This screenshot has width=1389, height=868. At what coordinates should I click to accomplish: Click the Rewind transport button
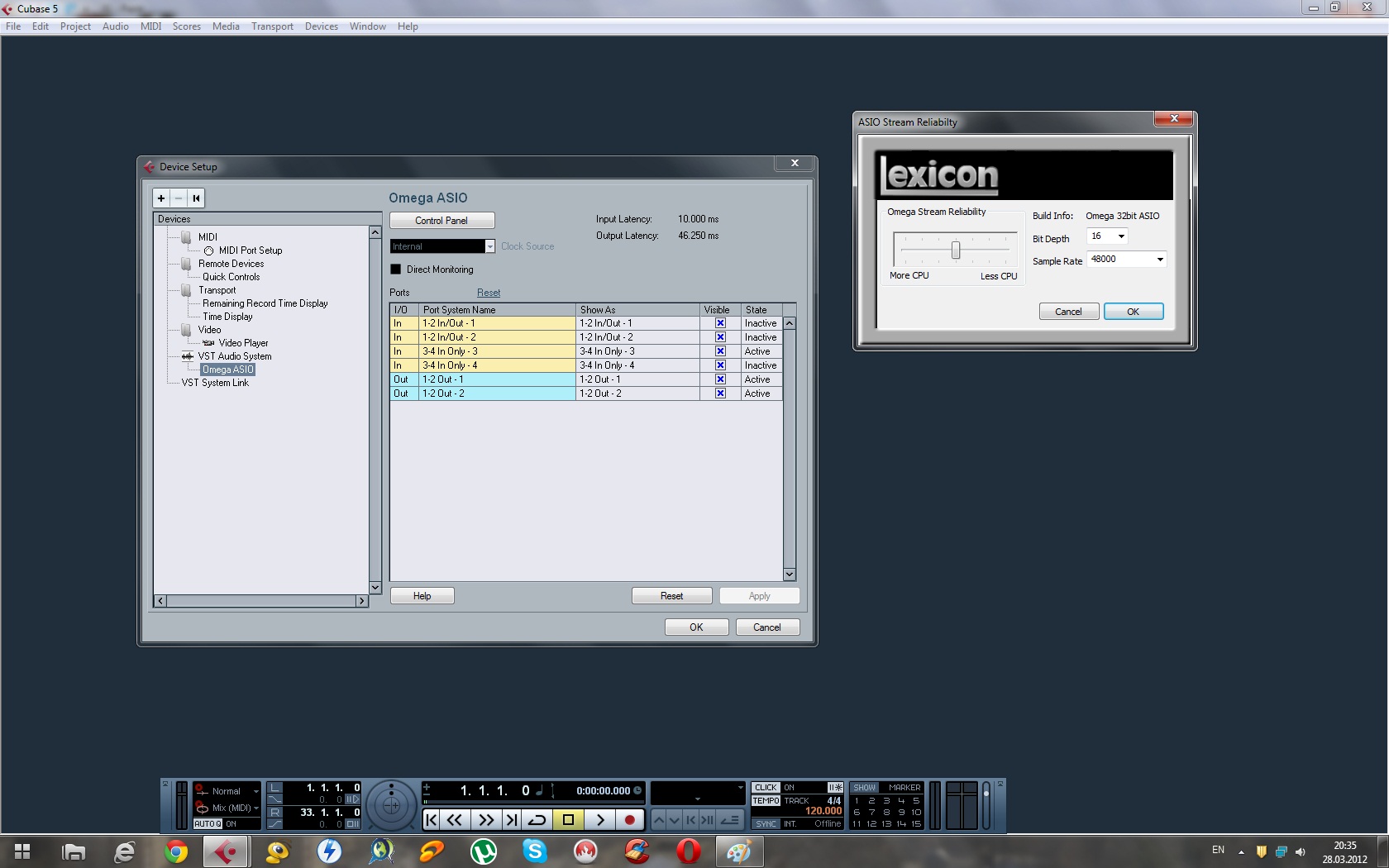coord(455,820)
